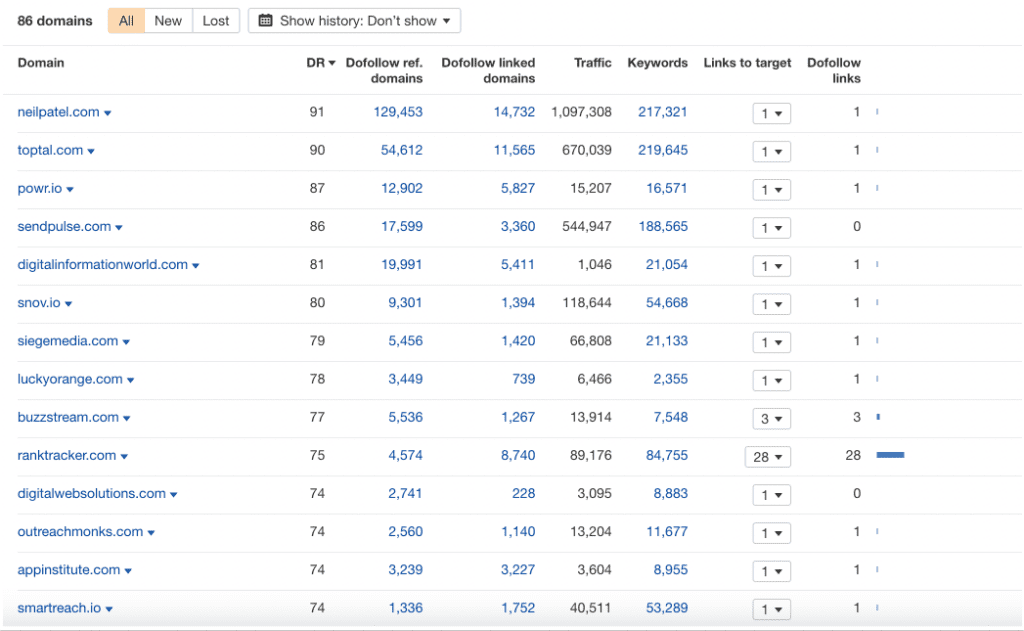Click the 86 domains count label
This screenshot has width=1024, height=631.
pos(55,21)
